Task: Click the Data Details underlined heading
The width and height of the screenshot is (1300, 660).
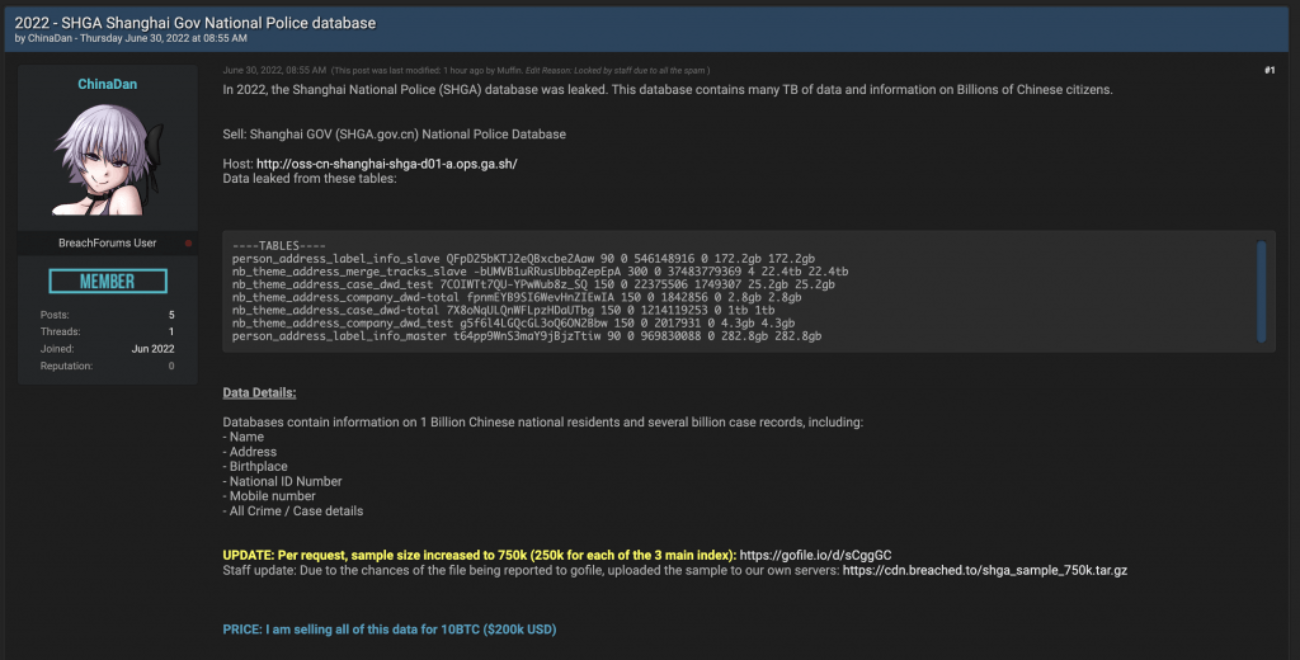Action: pos(259,393)
